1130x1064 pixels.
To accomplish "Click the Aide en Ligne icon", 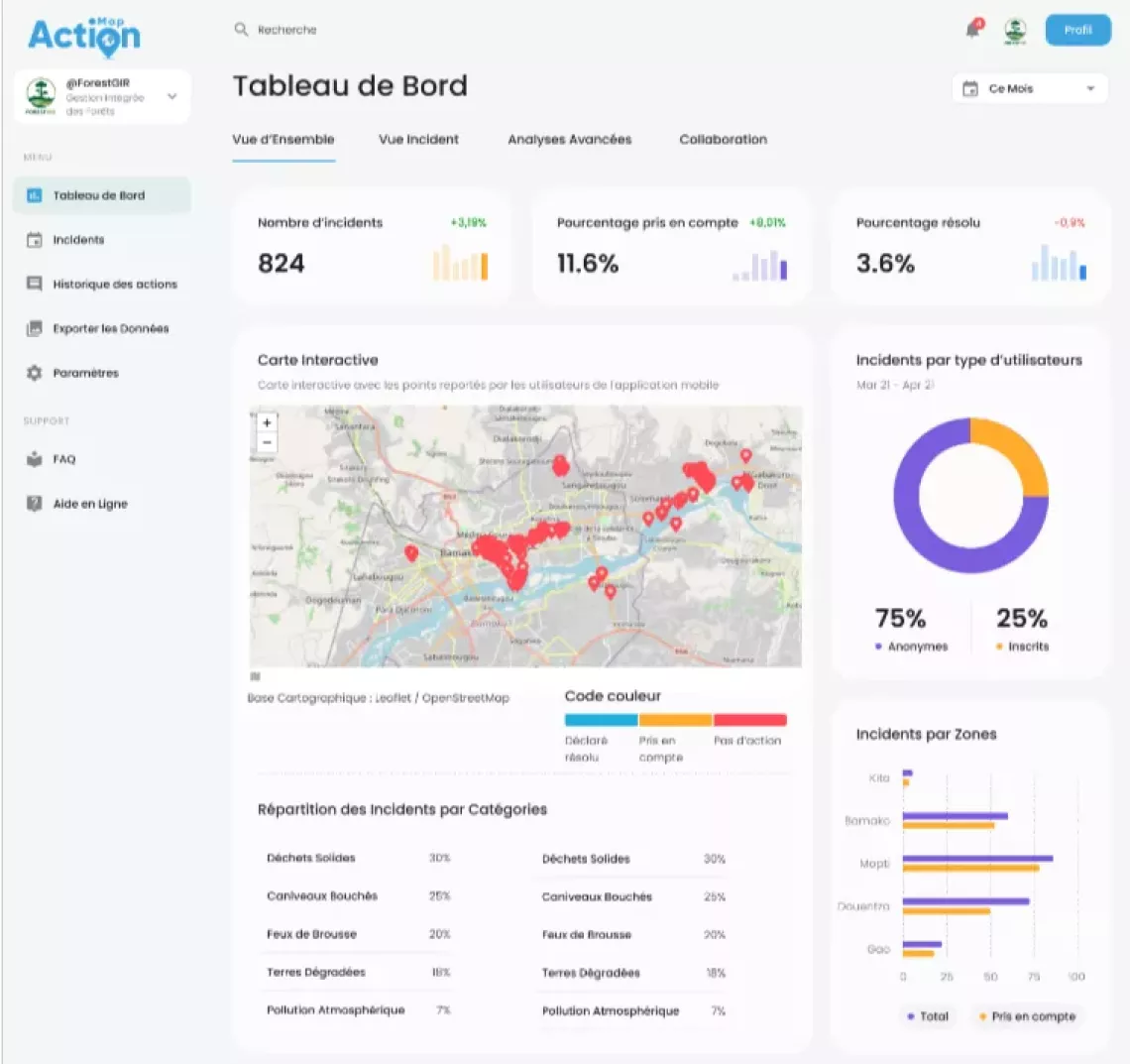I will click(34, 503).
